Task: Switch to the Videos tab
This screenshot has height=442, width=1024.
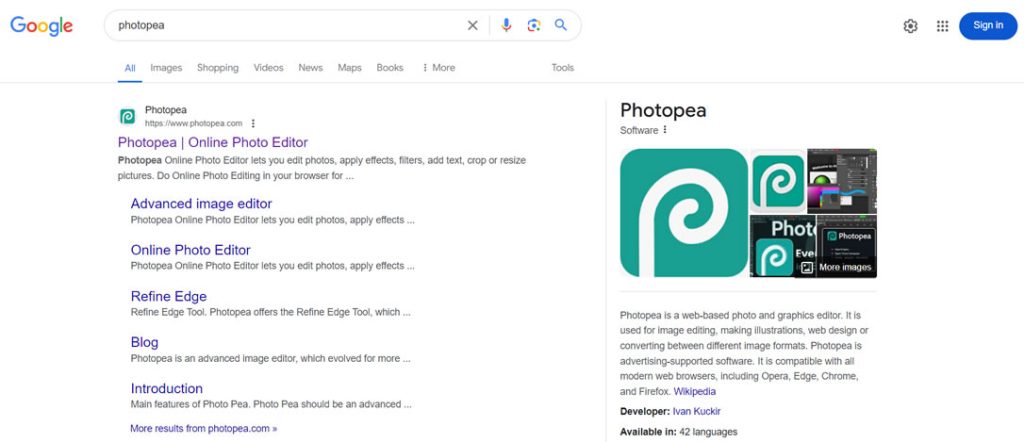Action: (268, 68)
